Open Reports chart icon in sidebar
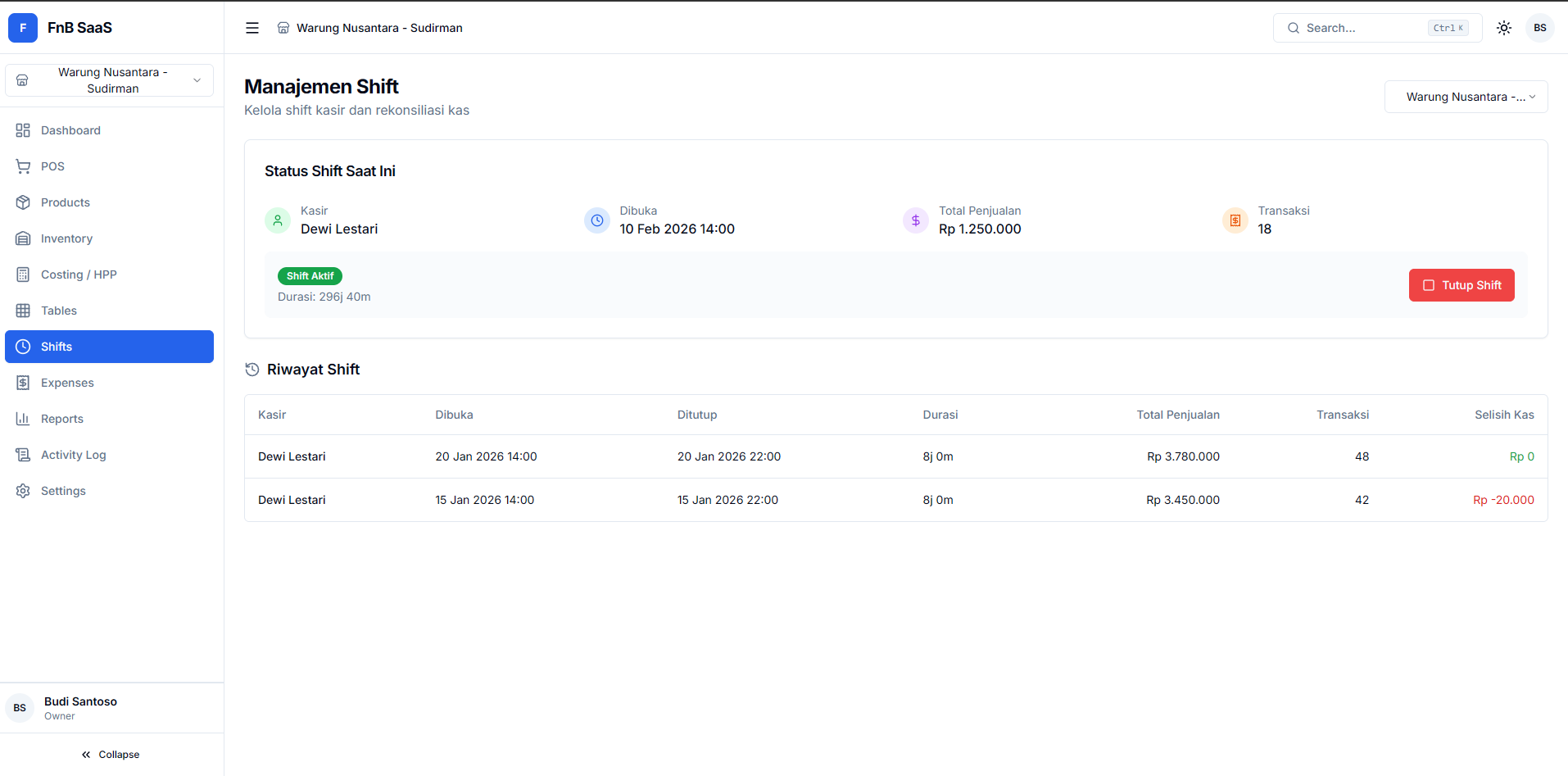Screen dimensions: 1568x776 pos(23,419)
